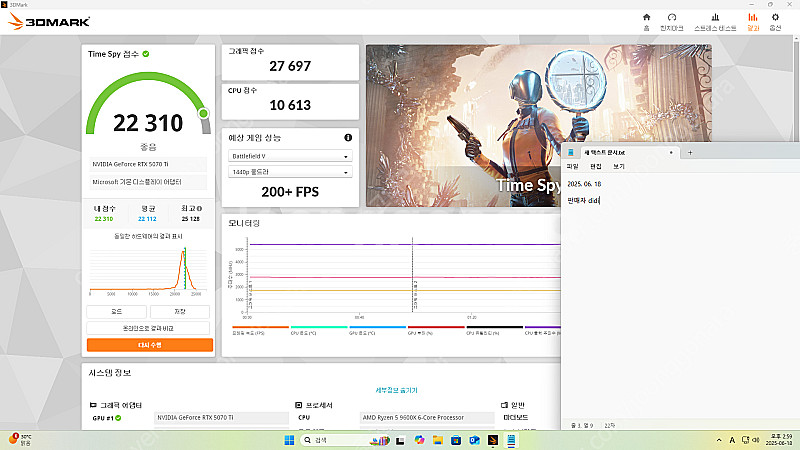Viewport: 800px width, 450px height.
Task: Click the info icon next to best score
Action: (199, 208)
